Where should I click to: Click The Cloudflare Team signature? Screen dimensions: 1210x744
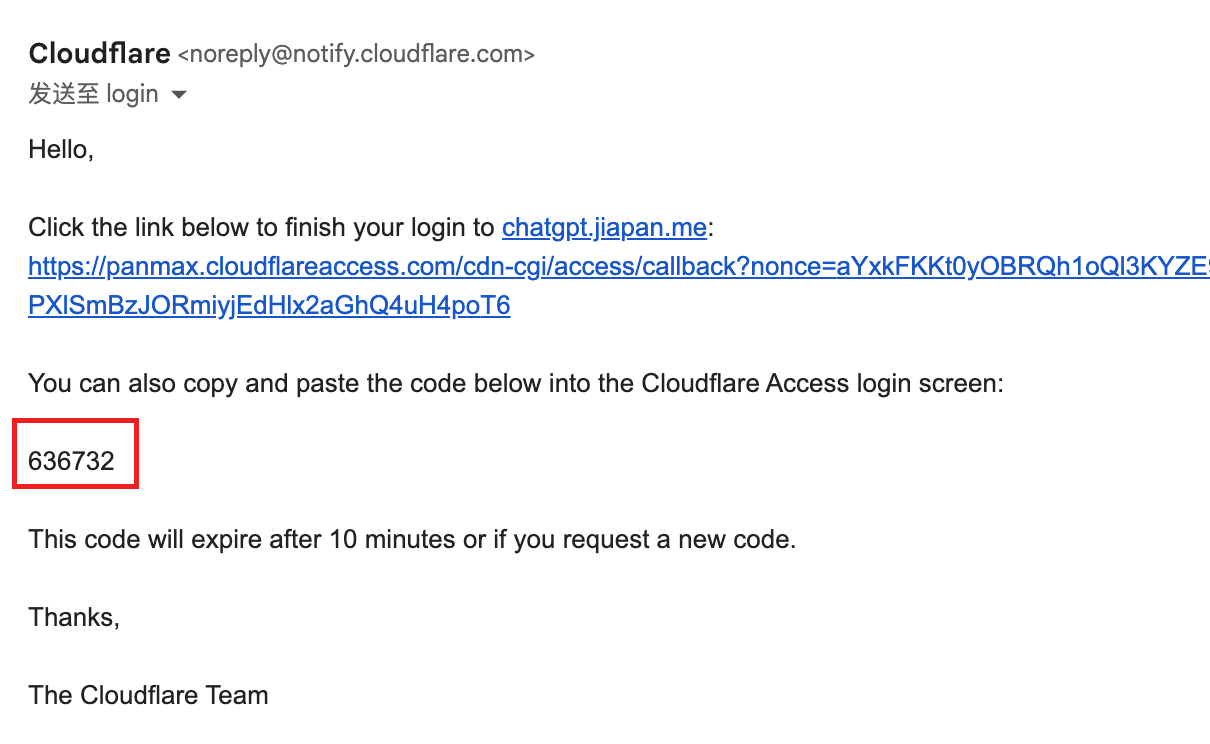148,695
